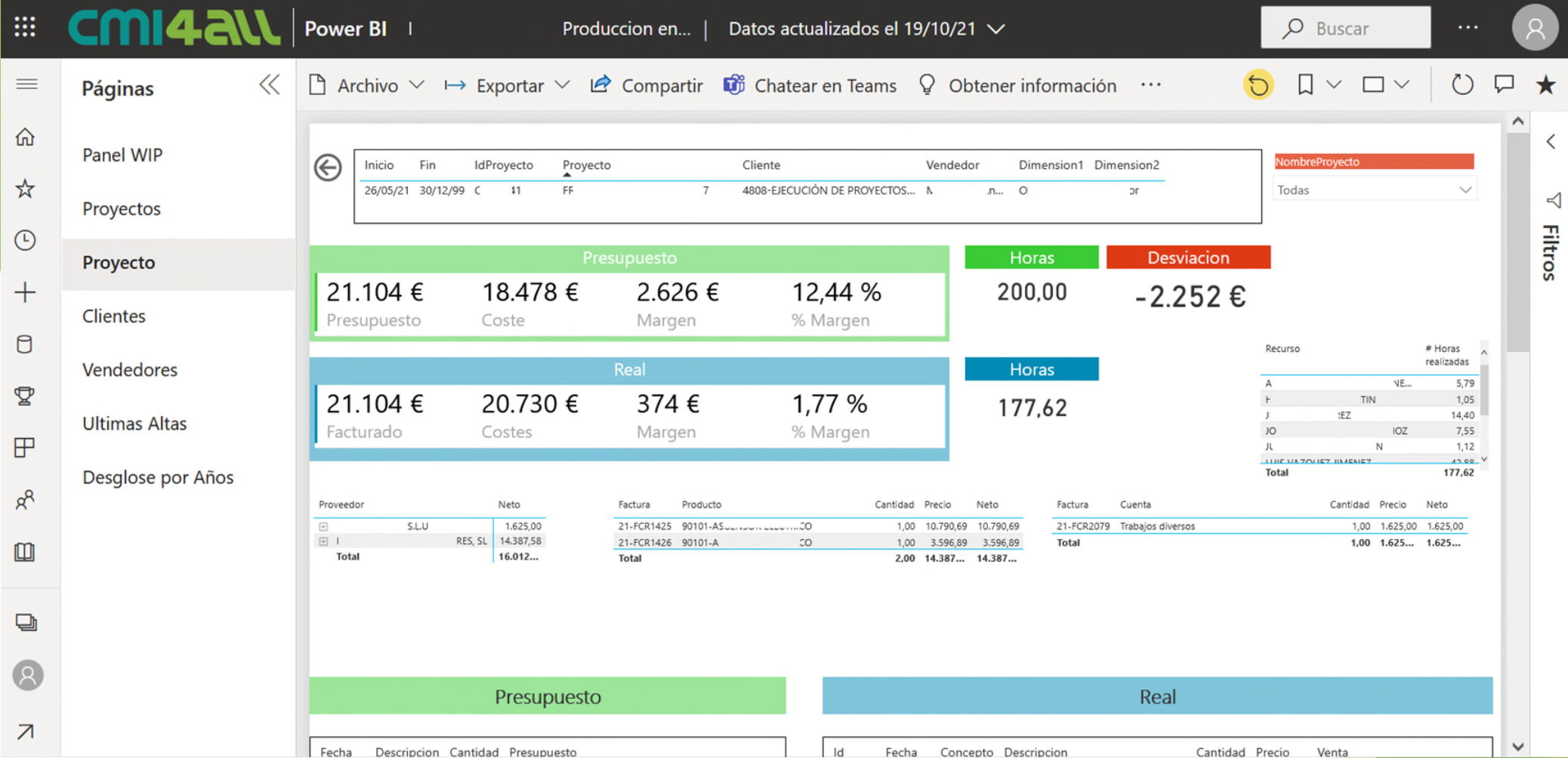
Task: Expand the first Proveedor row
Action: pyautogui.click(x=323, y=526)
